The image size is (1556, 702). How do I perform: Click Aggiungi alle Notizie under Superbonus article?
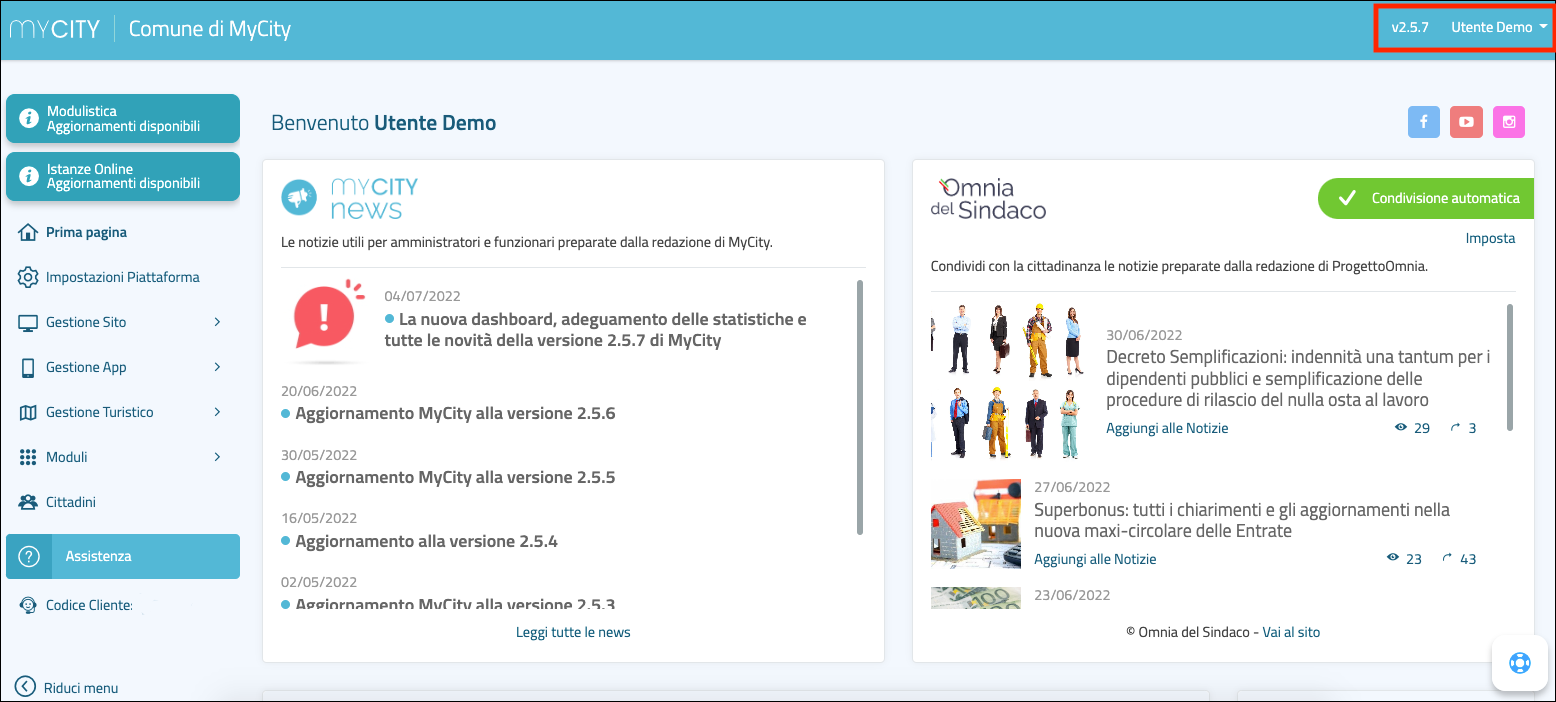[1095, 559]
